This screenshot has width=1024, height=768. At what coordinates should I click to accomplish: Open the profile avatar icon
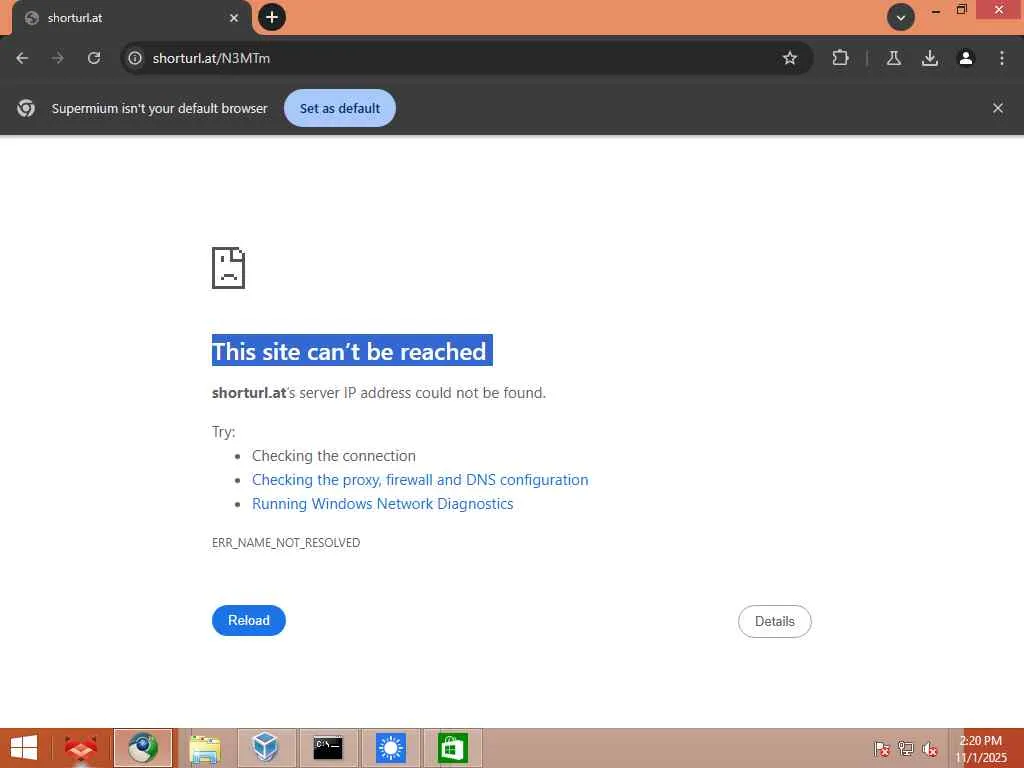click(965, 58)
